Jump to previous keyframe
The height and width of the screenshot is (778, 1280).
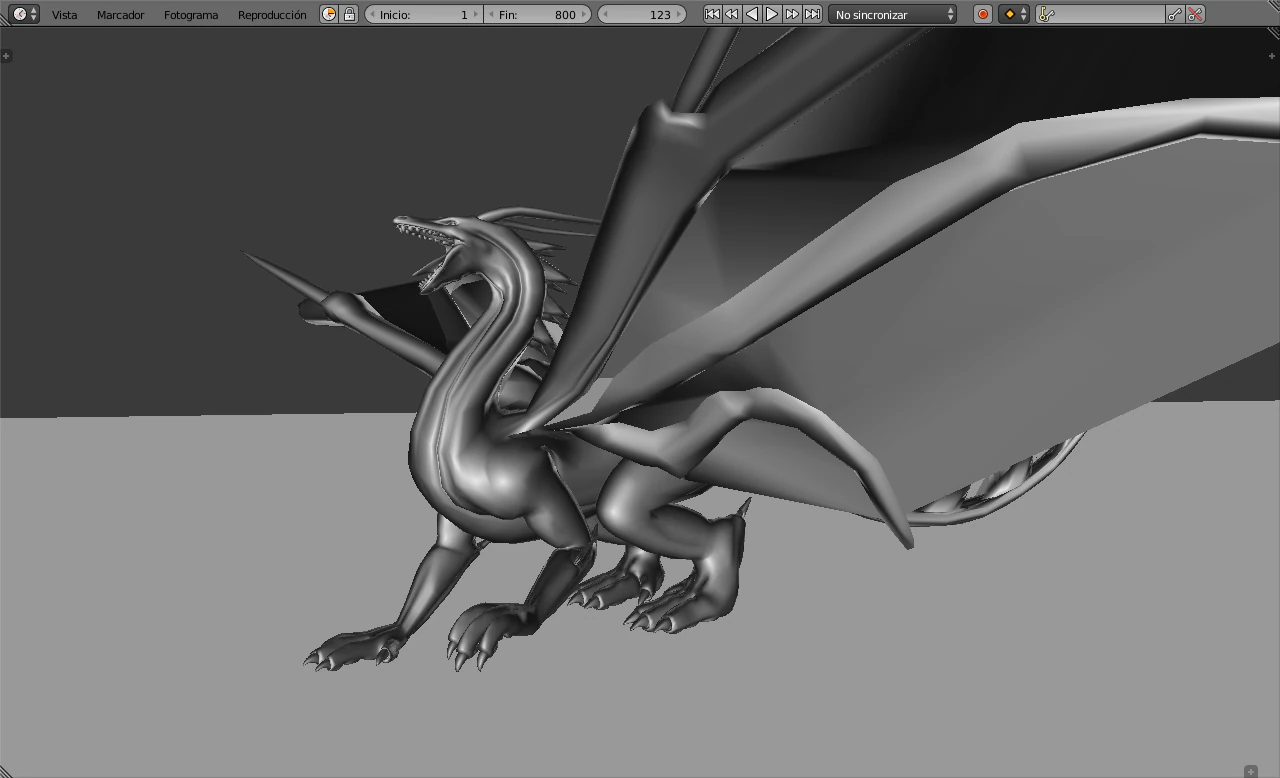[732, 14]
